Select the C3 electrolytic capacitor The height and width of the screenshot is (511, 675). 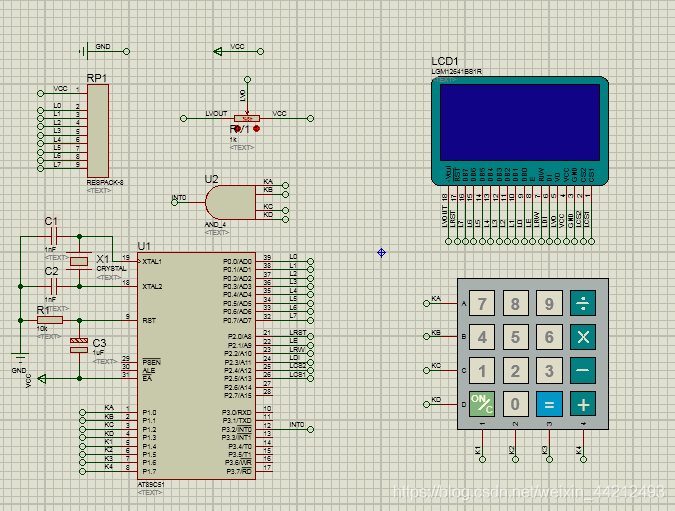click(x=79, y=347)
